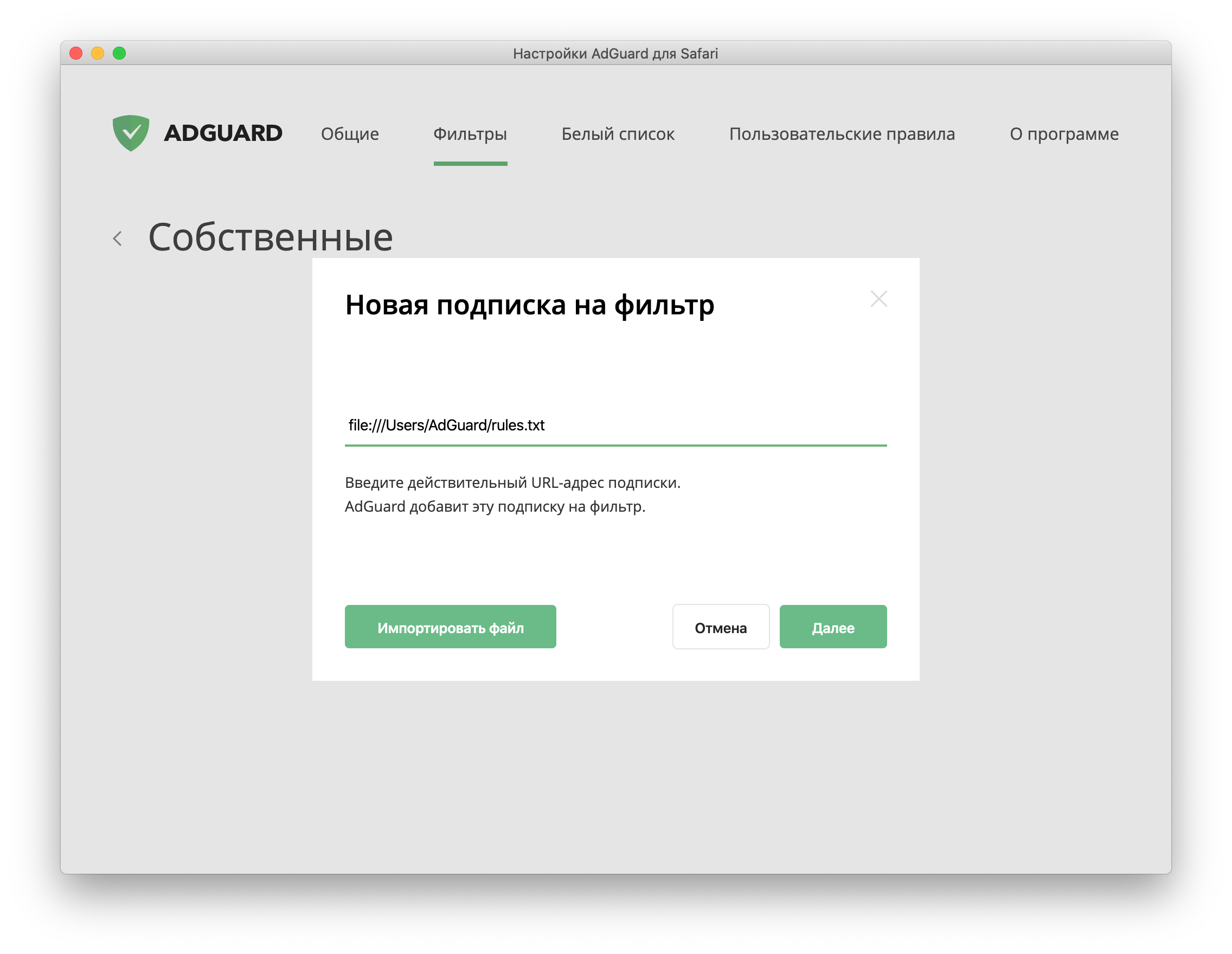Viewport: 1232px width, 954px height.
Task: Click the Собственные page heading
Action: (270, 237)
